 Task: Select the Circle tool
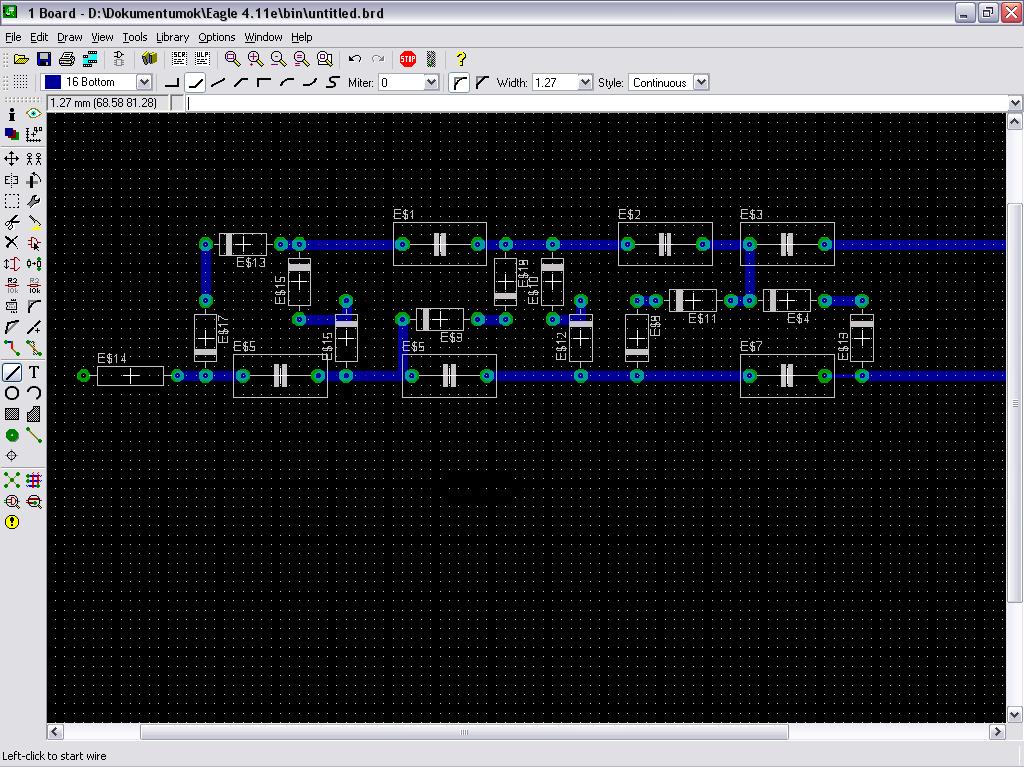tap(12, 393)
